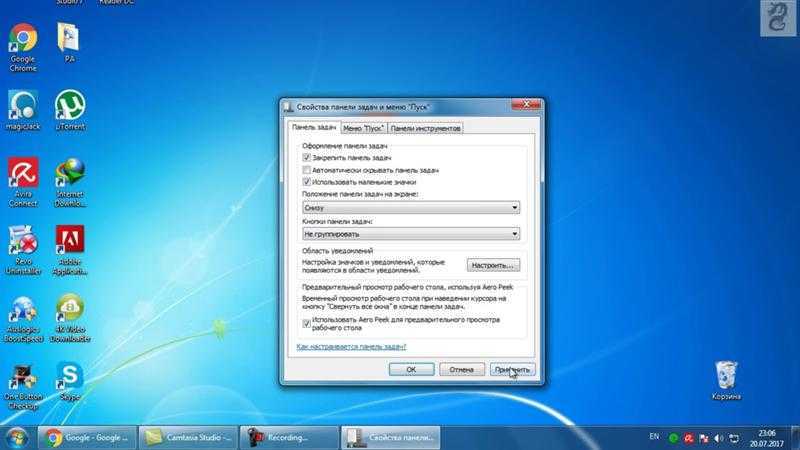Enable Автоматически скрывать панель задач checkbox

(x=307, y=170)
